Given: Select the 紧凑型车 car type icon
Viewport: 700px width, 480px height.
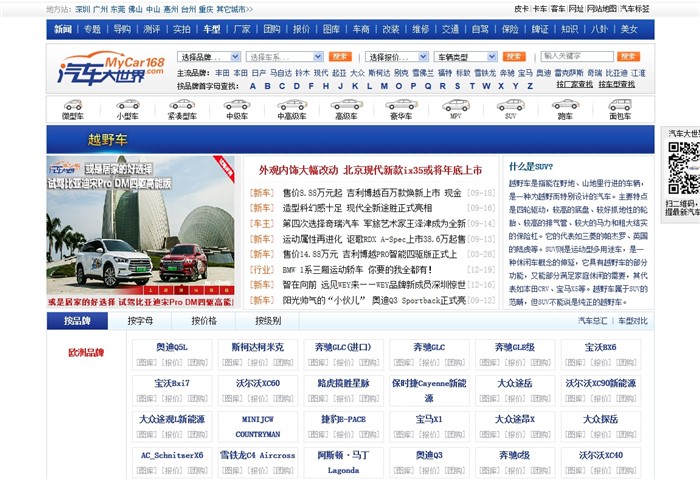Looking at the screenshot, I should click(x=182, y=110).
